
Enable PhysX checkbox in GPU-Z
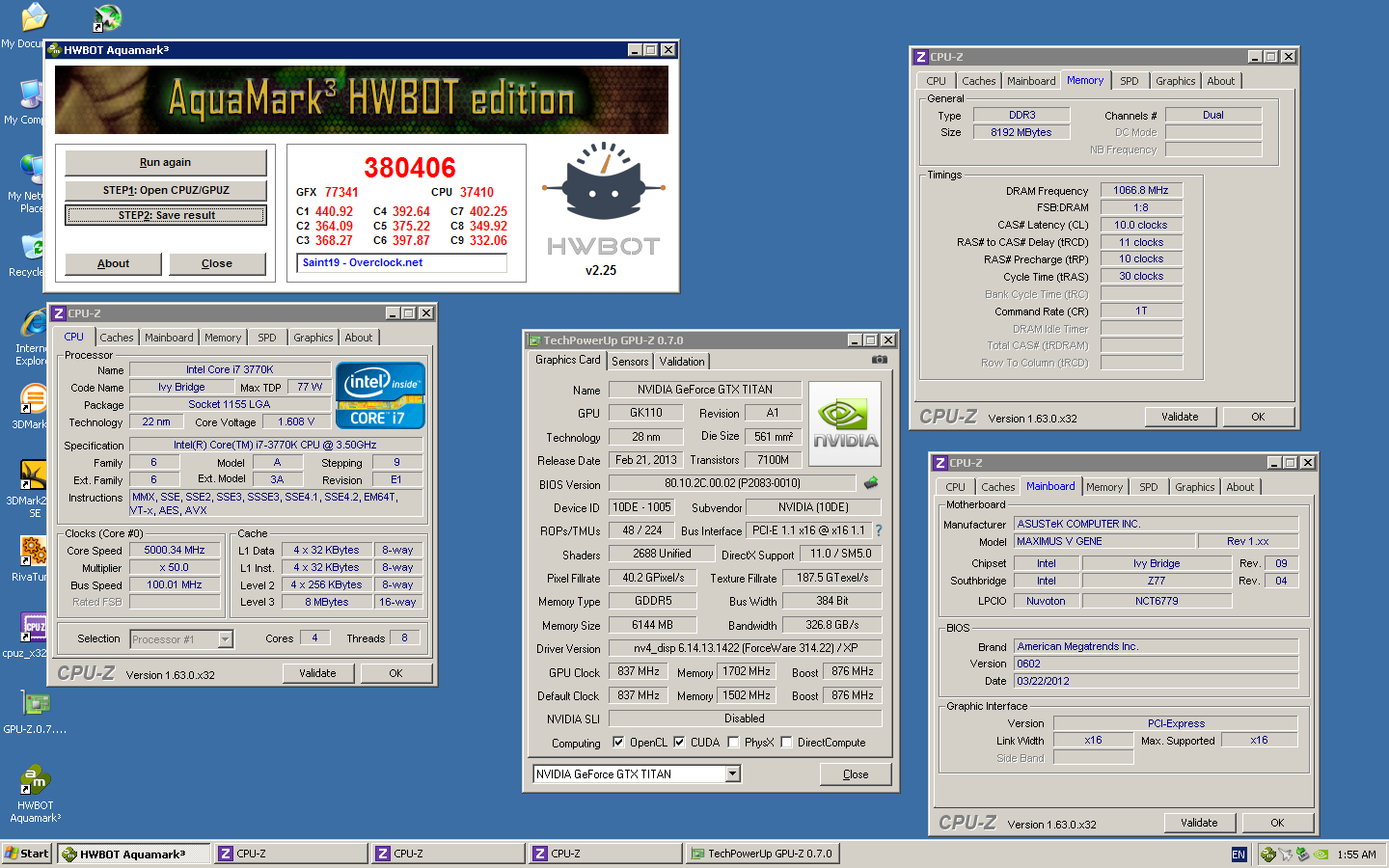[733, 743]
